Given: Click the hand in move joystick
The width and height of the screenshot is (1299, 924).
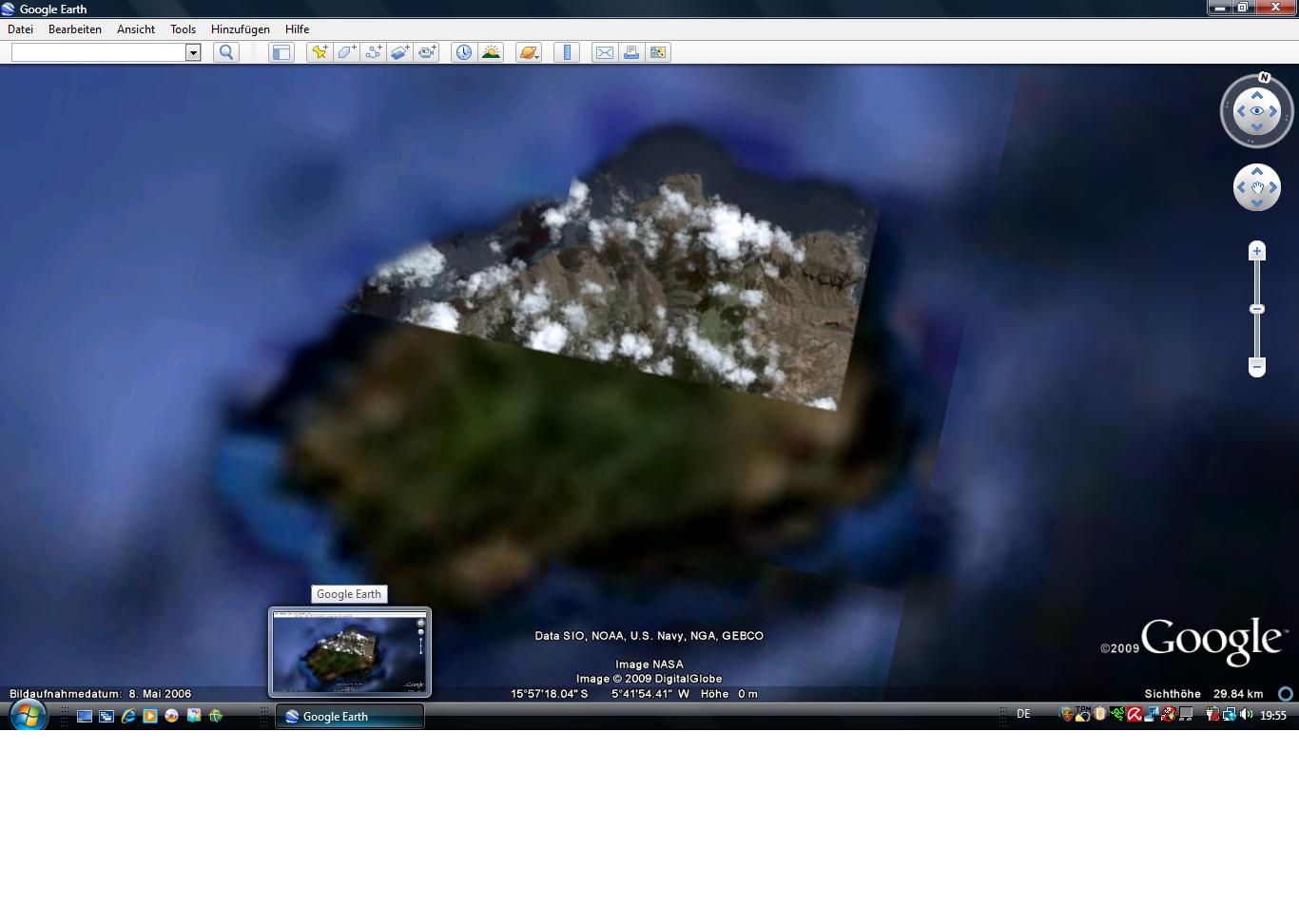Looking at the screenshot, I should click(x=1257, y=187).
